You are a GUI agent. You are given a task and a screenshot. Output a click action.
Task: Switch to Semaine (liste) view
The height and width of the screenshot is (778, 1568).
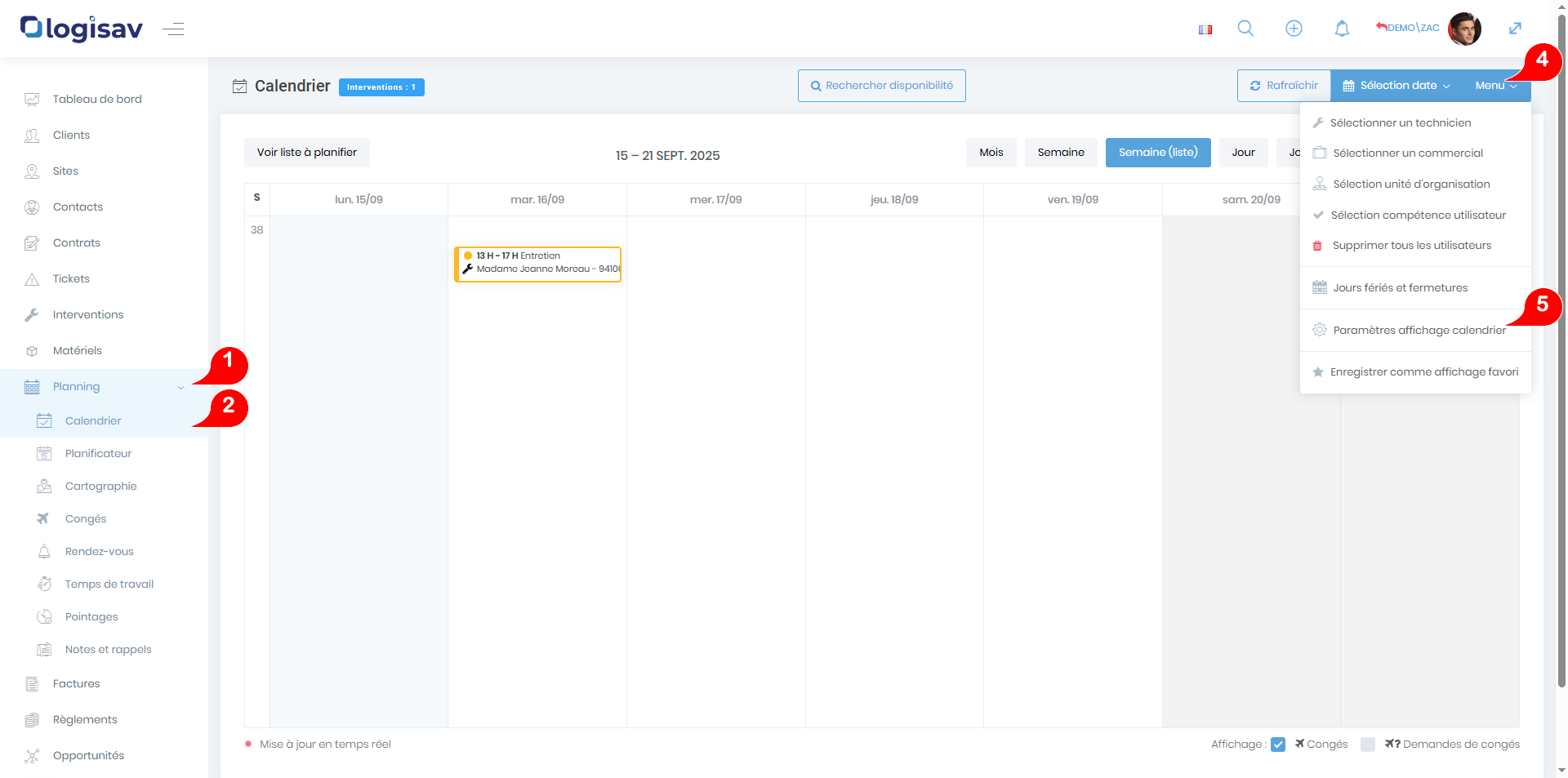[1157, 153]
